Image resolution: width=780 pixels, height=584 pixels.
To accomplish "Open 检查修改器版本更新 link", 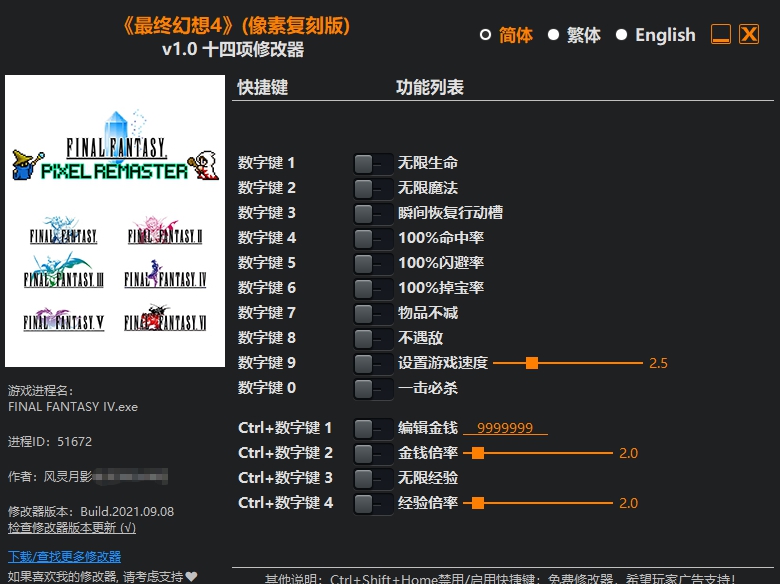I will [x=72, y=527].
